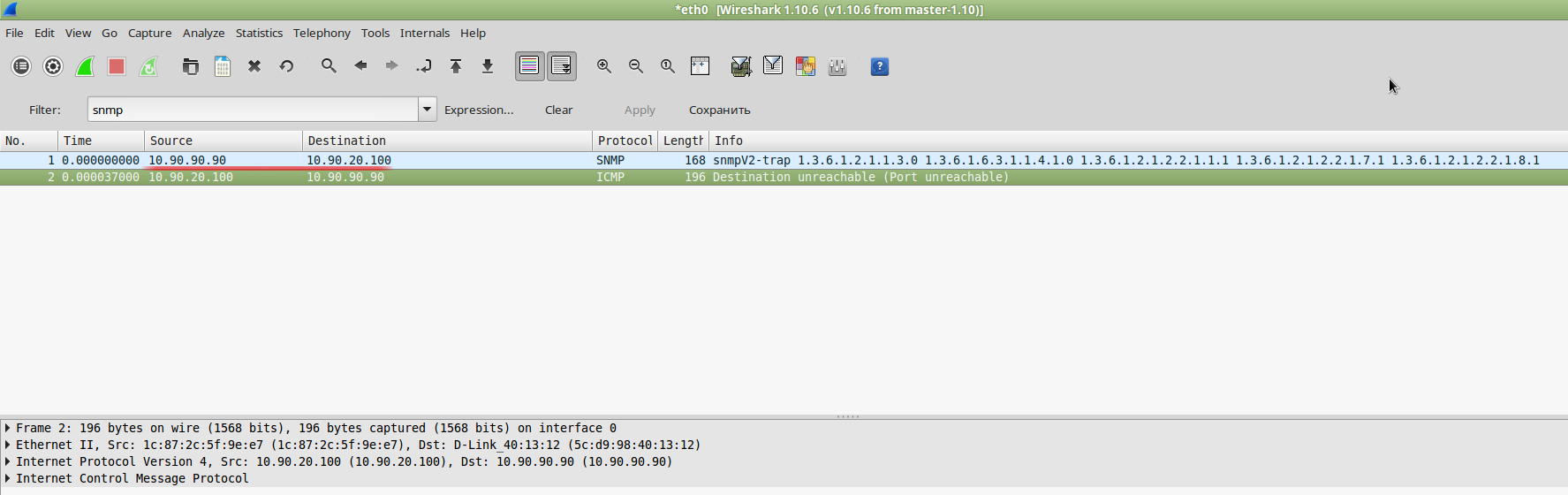This screenshot has height=495, width=1568.
Task: Sort by the Protocol column header
Action: click(625, 141)
